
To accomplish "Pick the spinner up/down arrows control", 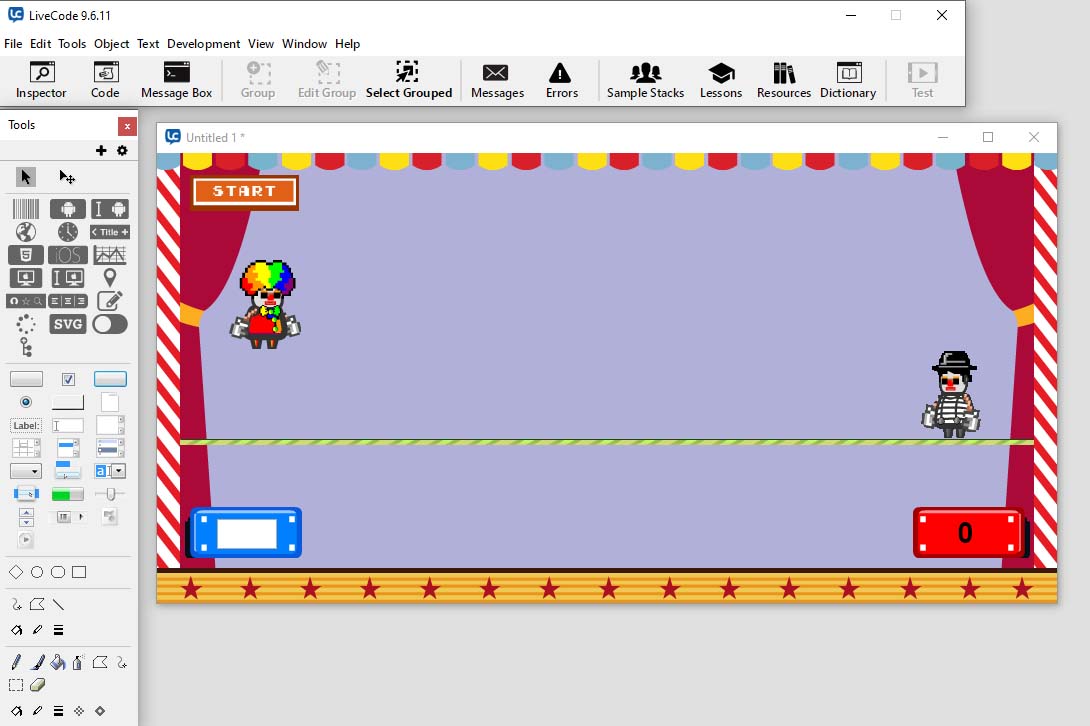I will pos(26,517).
